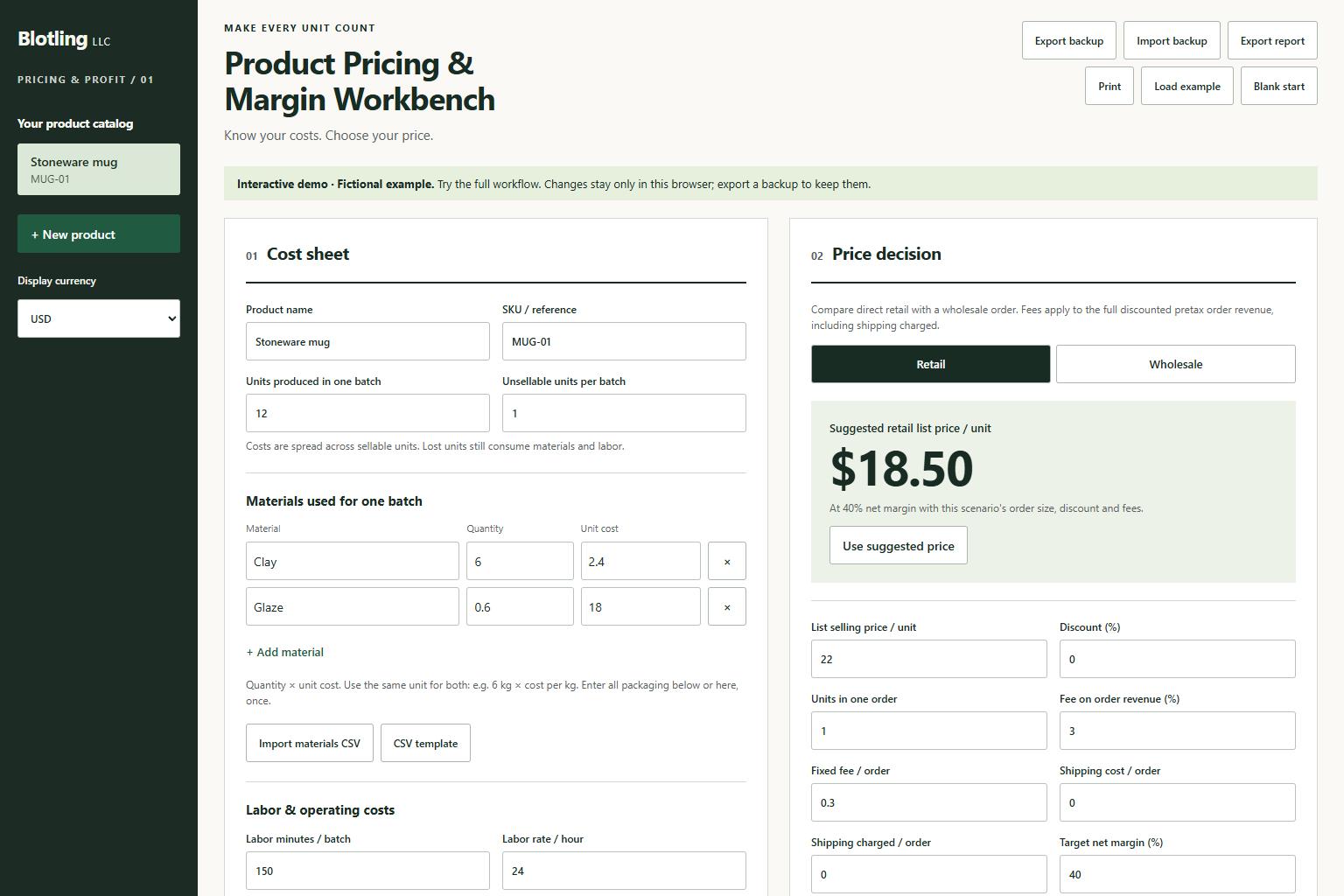Edit the Labor rate per hour
This screenshot has width=1344, height=896.
point(624,871)
